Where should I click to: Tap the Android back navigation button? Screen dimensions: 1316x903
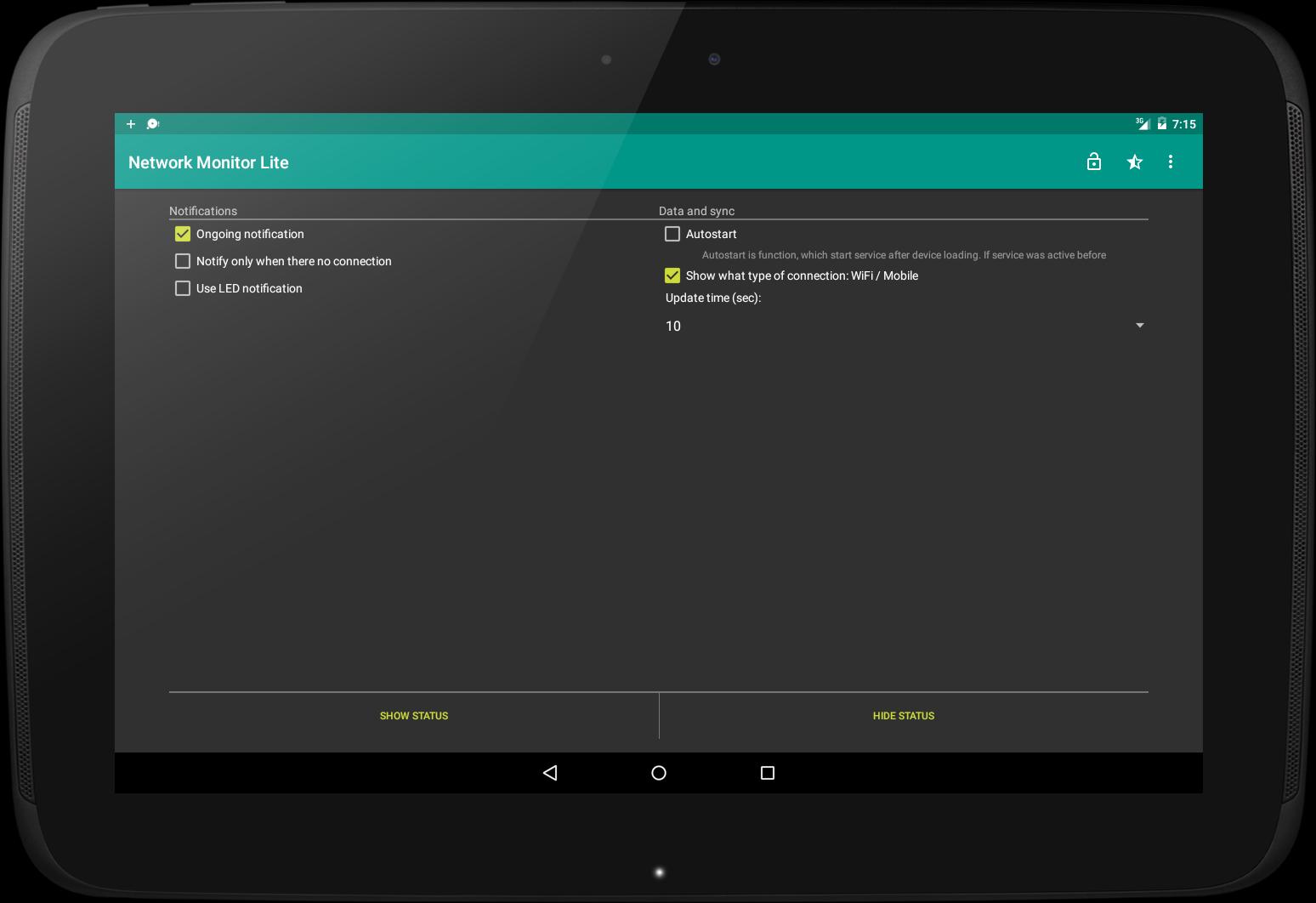[550, 773]
